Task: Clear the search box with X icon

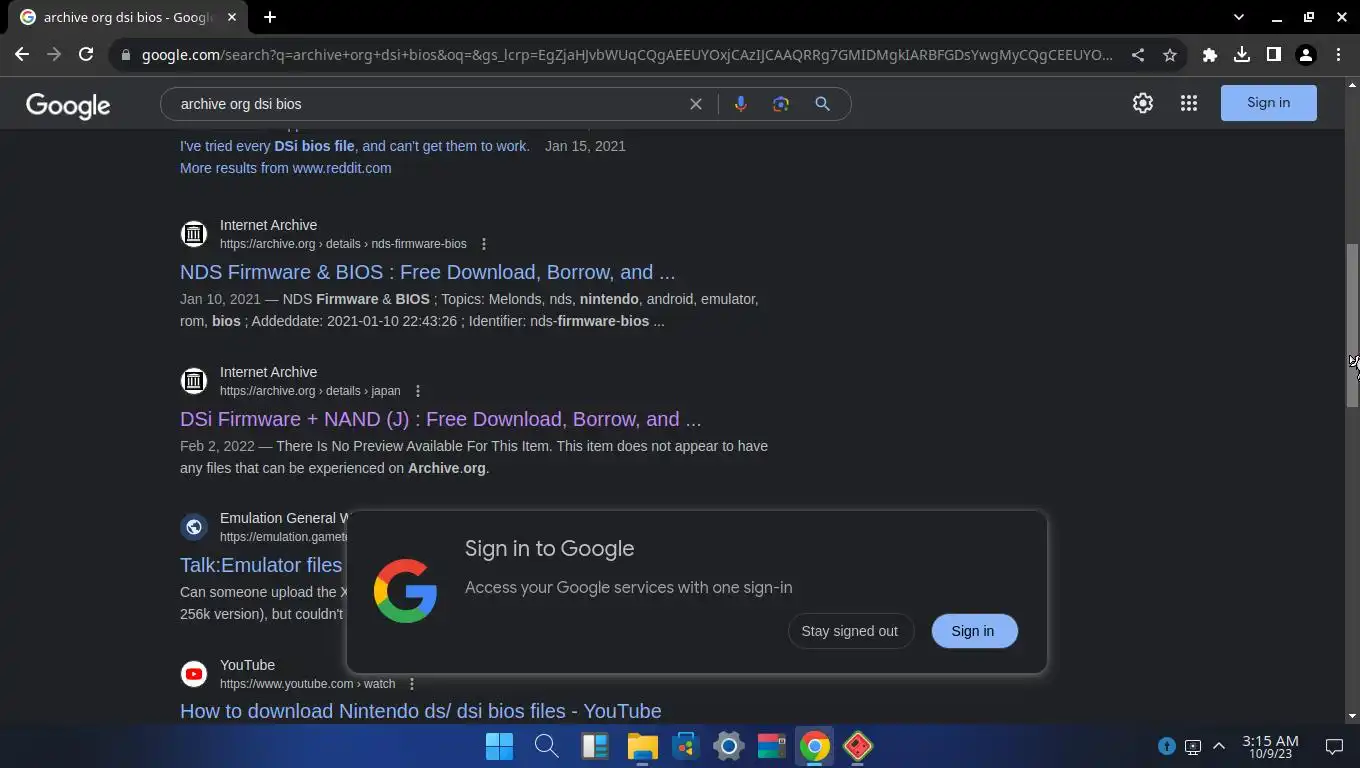Action: tap(696, 104)
